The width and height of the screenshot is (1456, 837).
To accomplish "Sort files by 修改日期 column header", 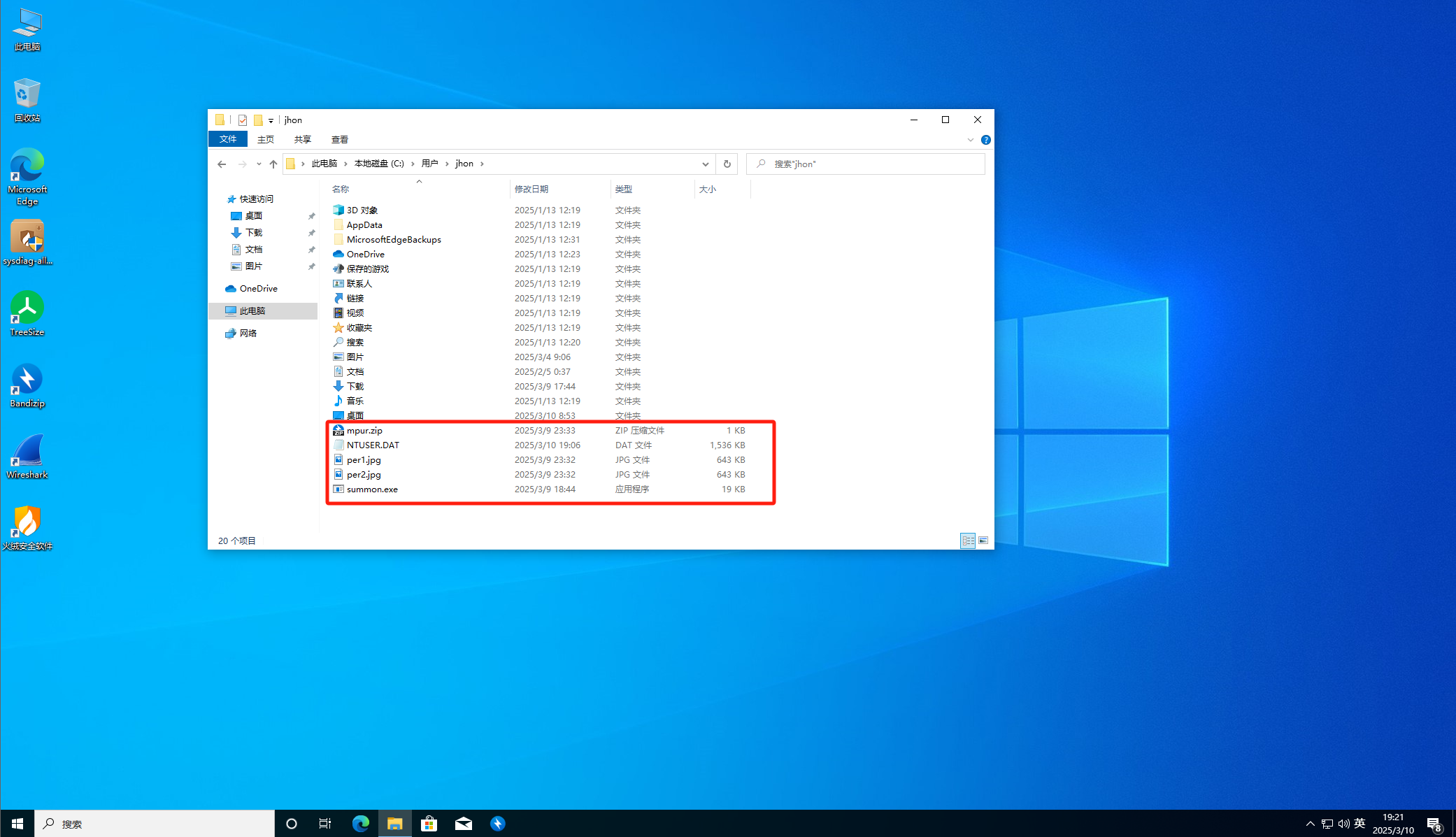I will tap(531, 189).
